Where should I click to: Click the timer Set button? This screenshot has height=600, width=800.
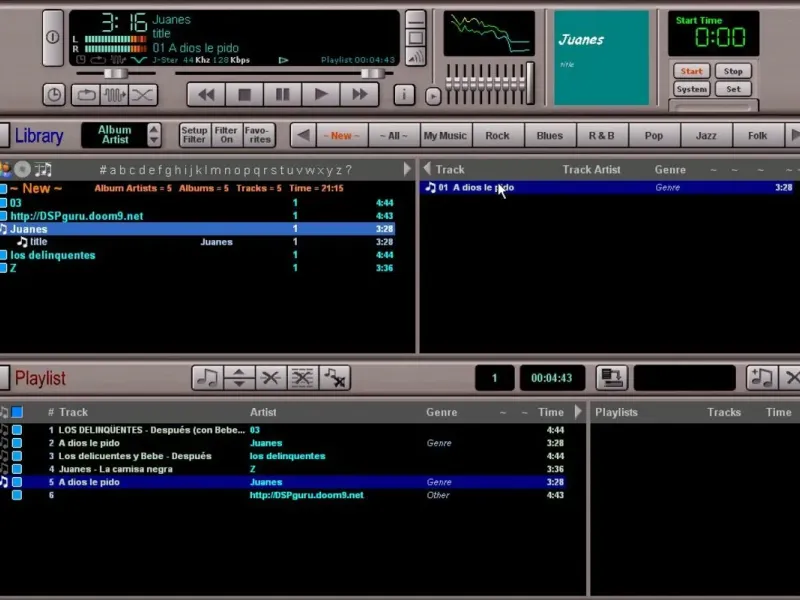pos(733,89)
